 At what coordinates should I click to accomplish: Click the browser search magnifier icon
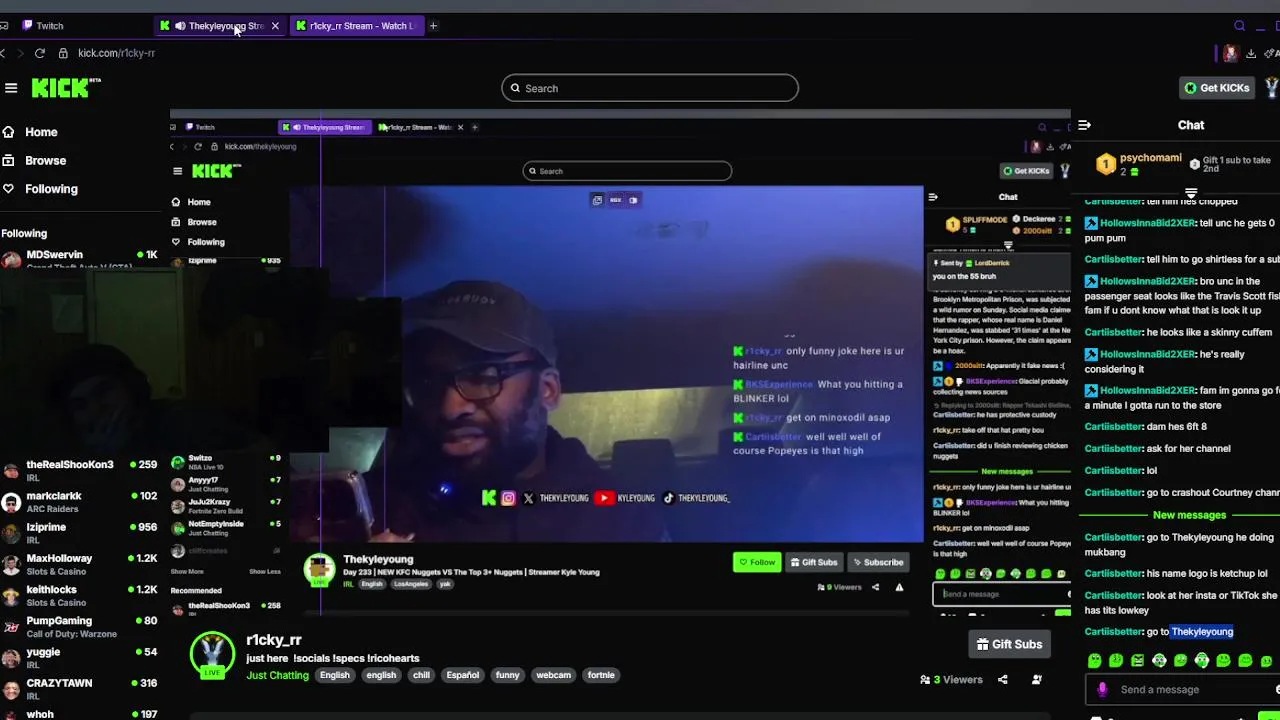point(1240,26)
